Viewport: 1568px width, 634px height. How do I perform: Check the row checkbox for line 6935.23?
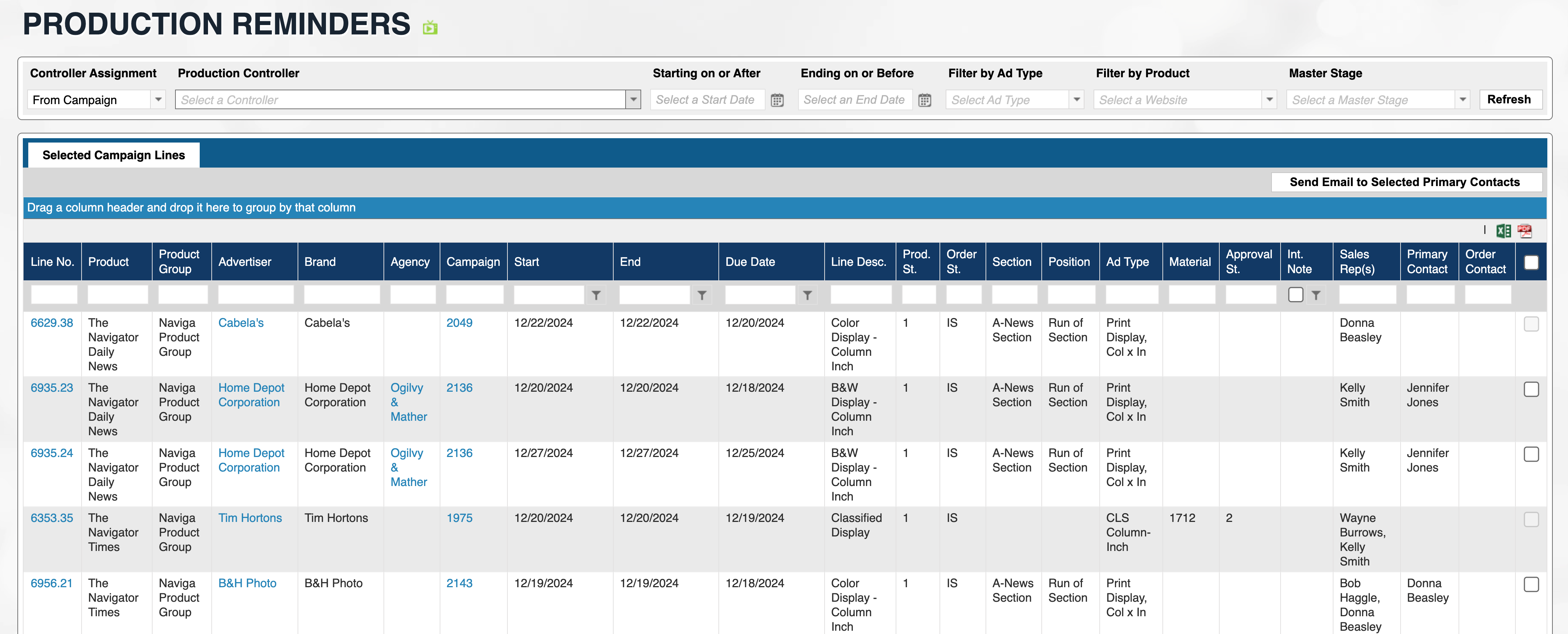coord(1531,389)
